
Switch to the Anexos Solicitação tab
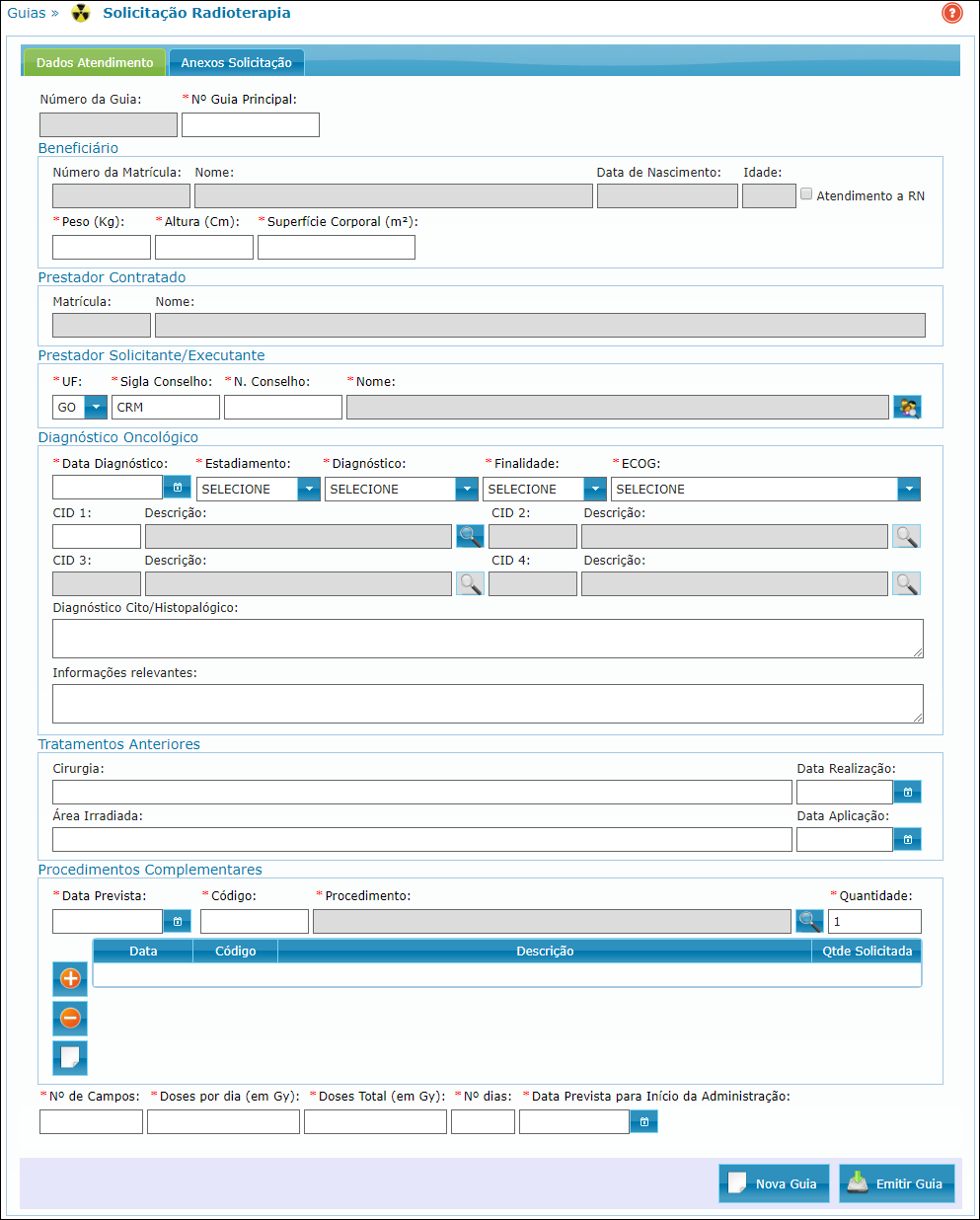[236, 62]
